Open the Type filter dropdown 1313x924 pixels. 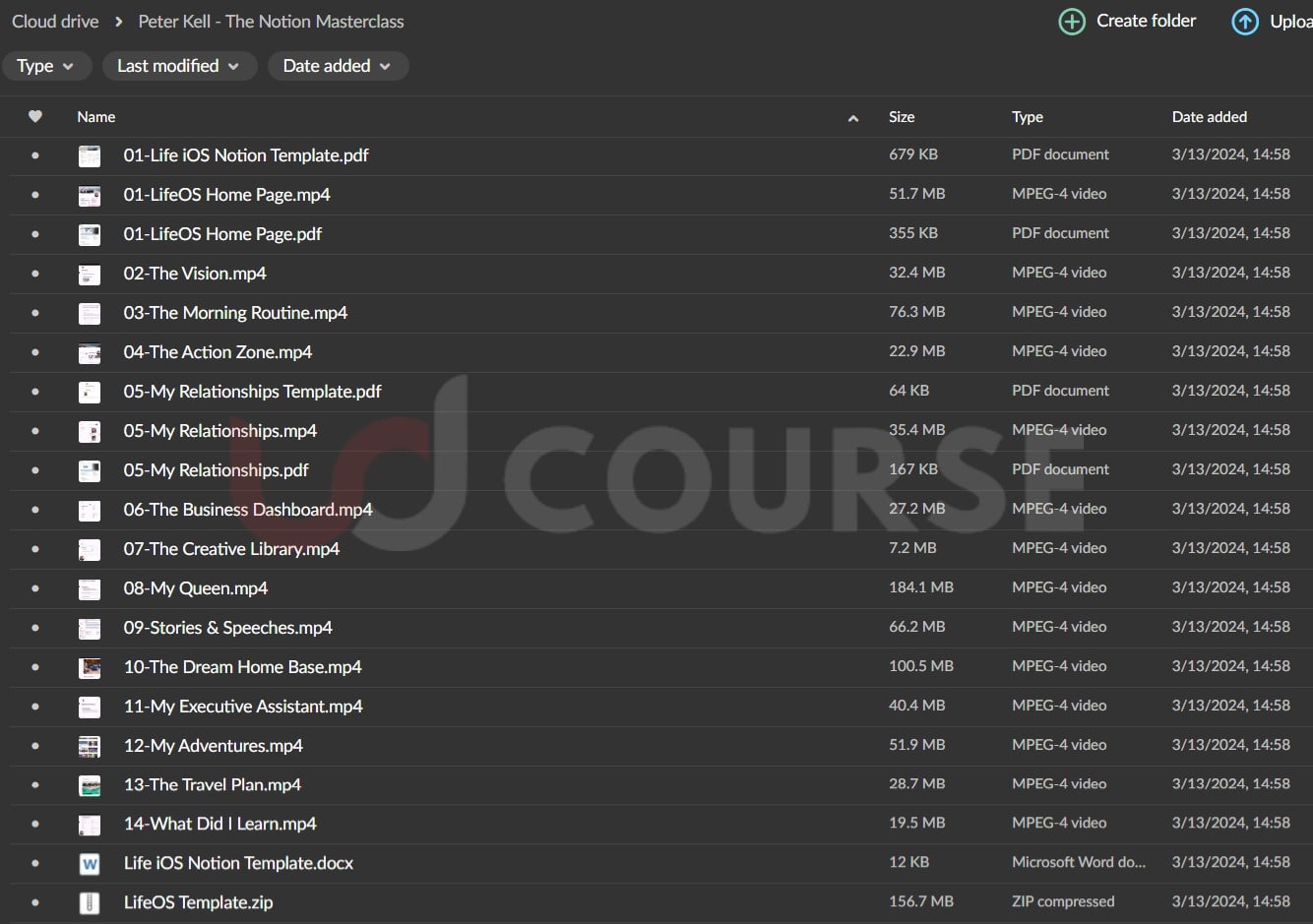point(46,66)
